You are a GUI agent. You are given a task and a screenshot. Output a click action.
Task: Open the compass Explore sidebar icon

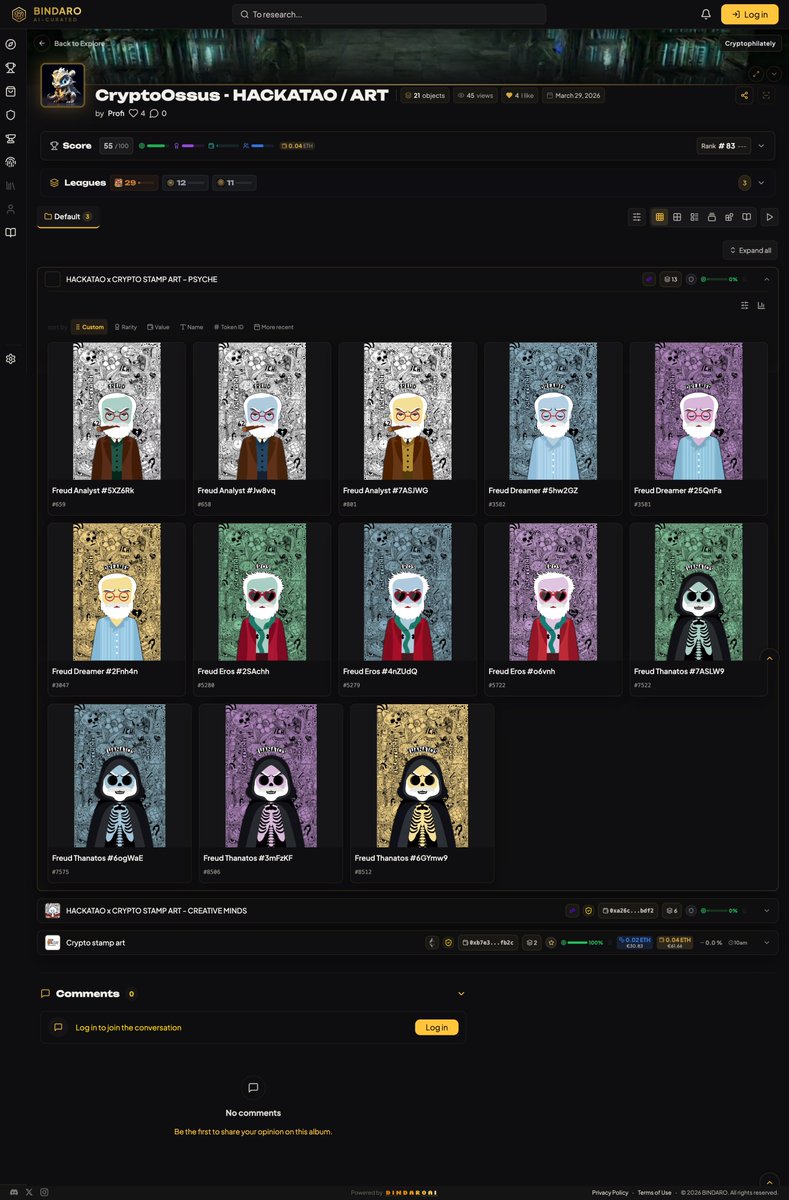point(11,44)
